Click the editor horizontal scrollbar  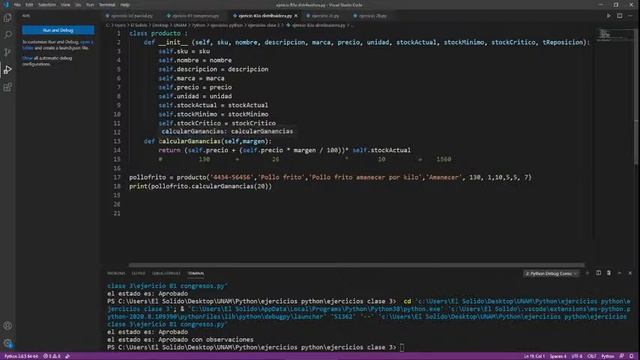click(x=356, y=265)
